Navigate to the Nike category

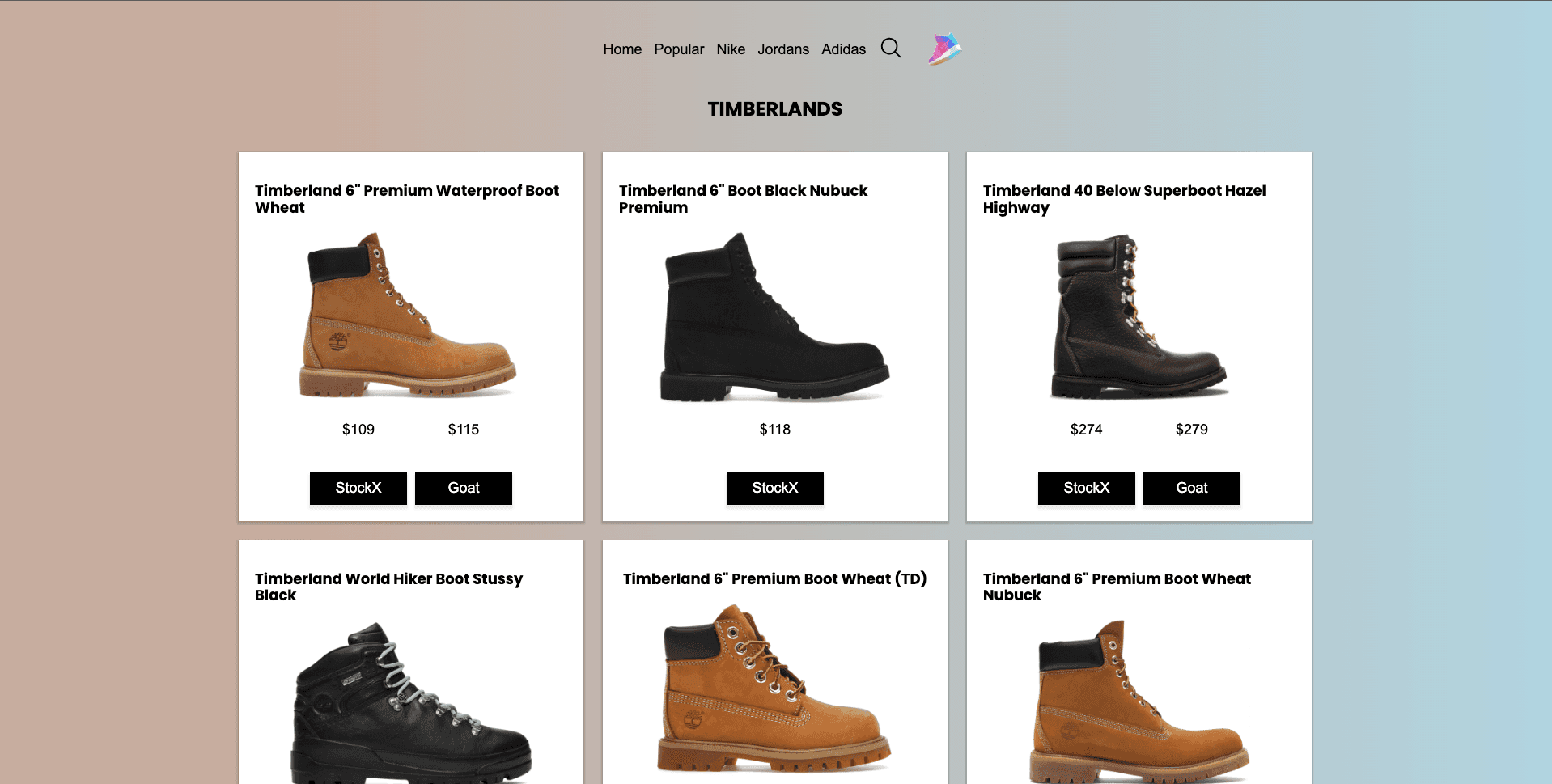[x=730, y=49]
